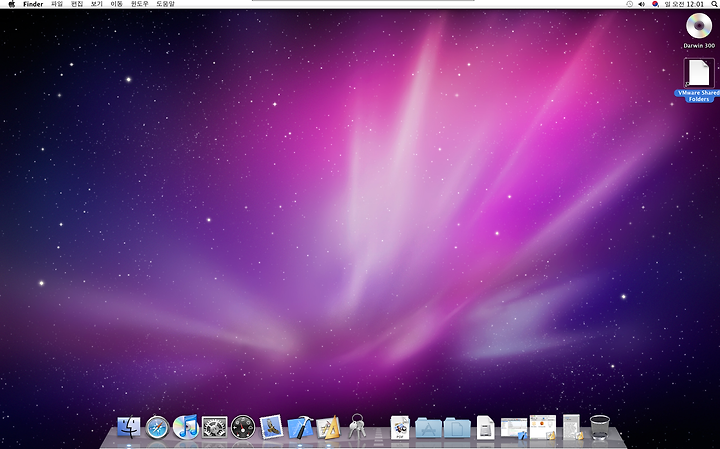Restore the minimized window with orange icons
720x449 pixels.
click(x=543, y=427)
